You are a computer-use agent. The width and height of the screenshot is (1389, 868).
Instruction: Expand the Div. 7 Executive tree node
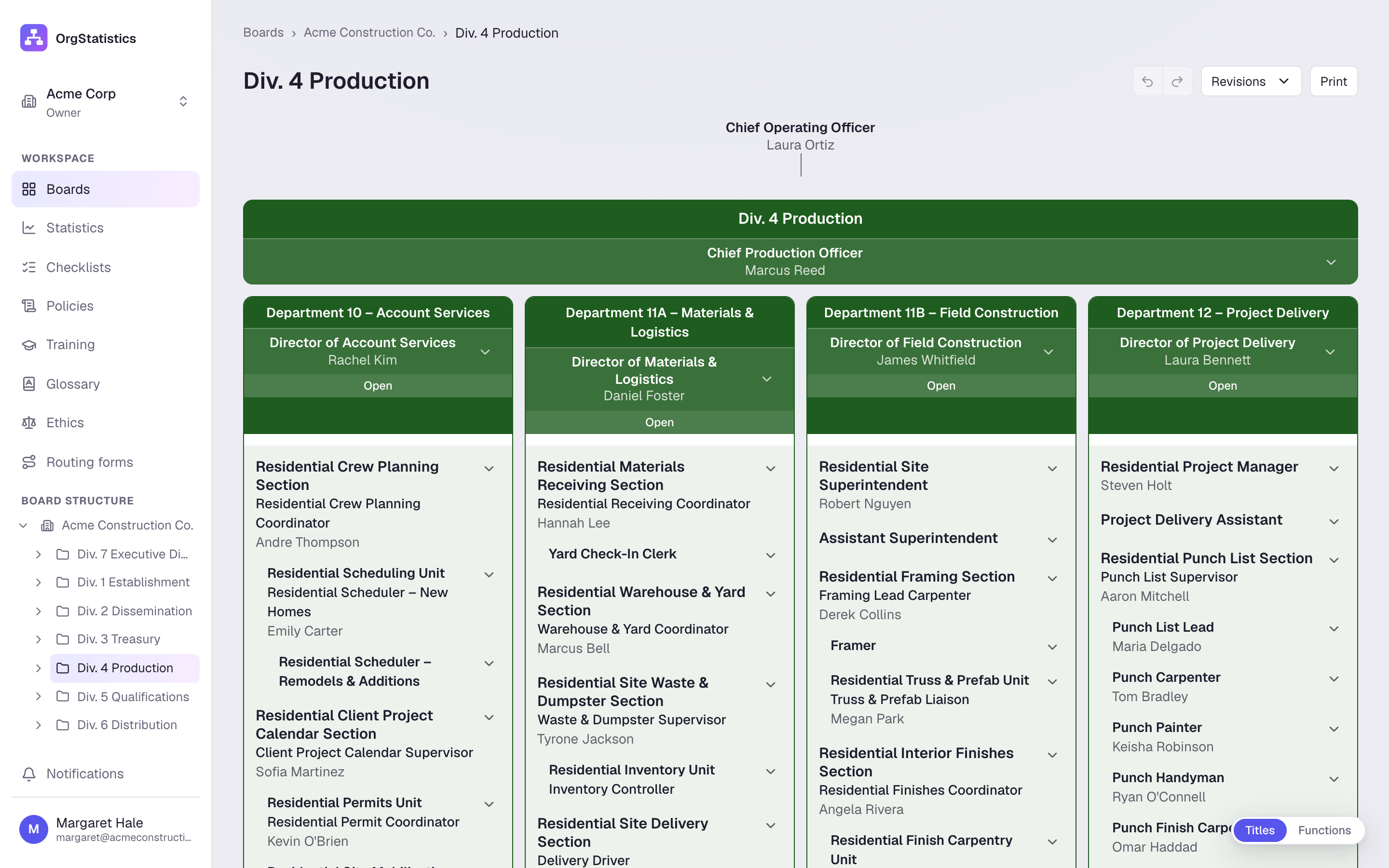38,554
